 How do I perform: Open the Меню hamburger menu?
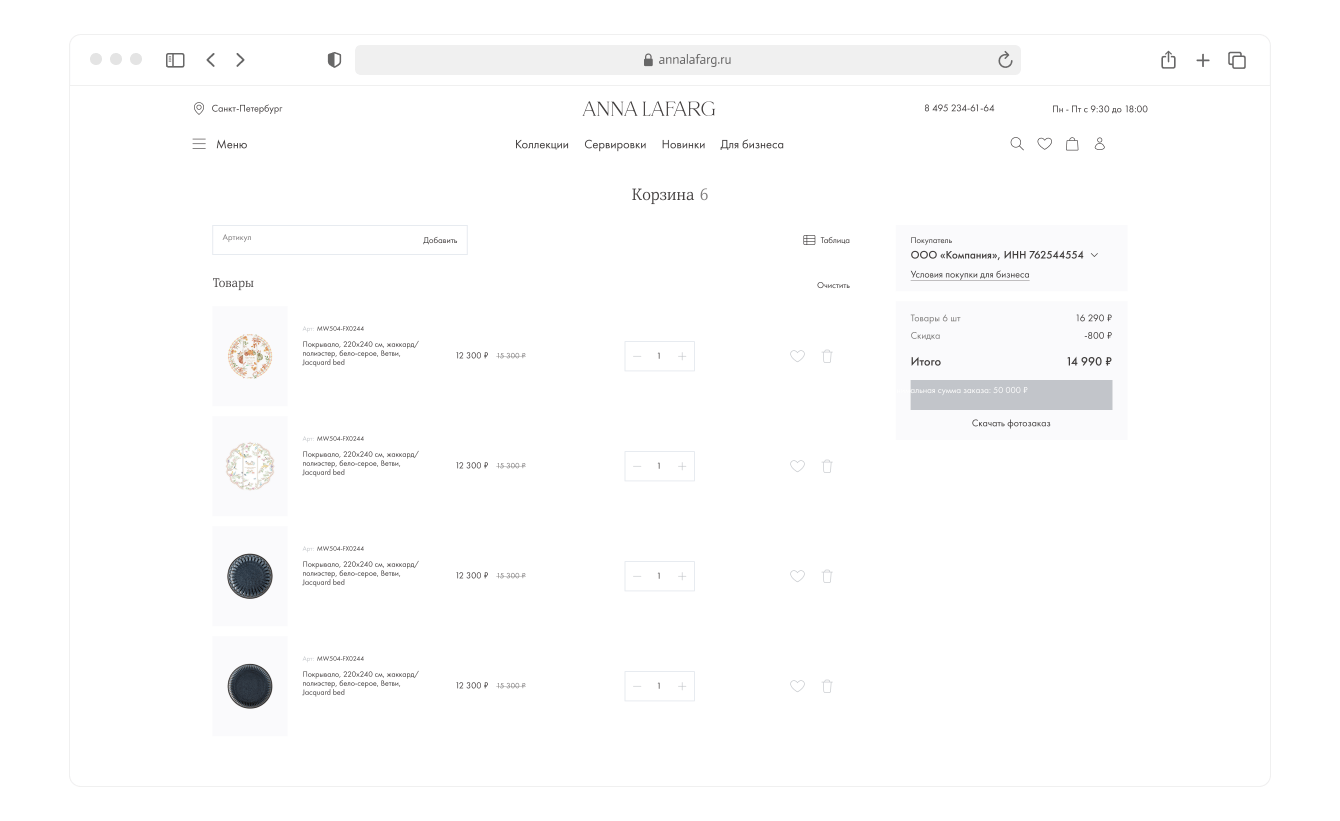pos(219,145)
